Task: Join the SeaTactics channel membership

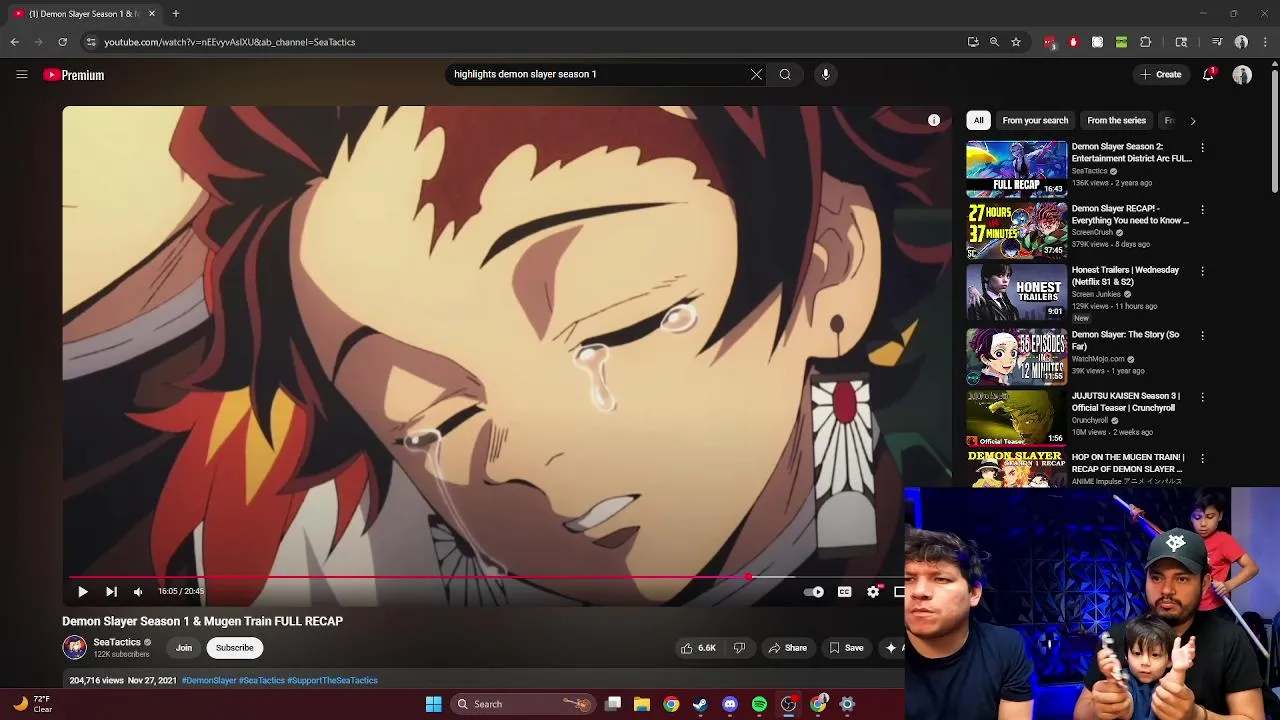Action: click(x=184, y=648)
